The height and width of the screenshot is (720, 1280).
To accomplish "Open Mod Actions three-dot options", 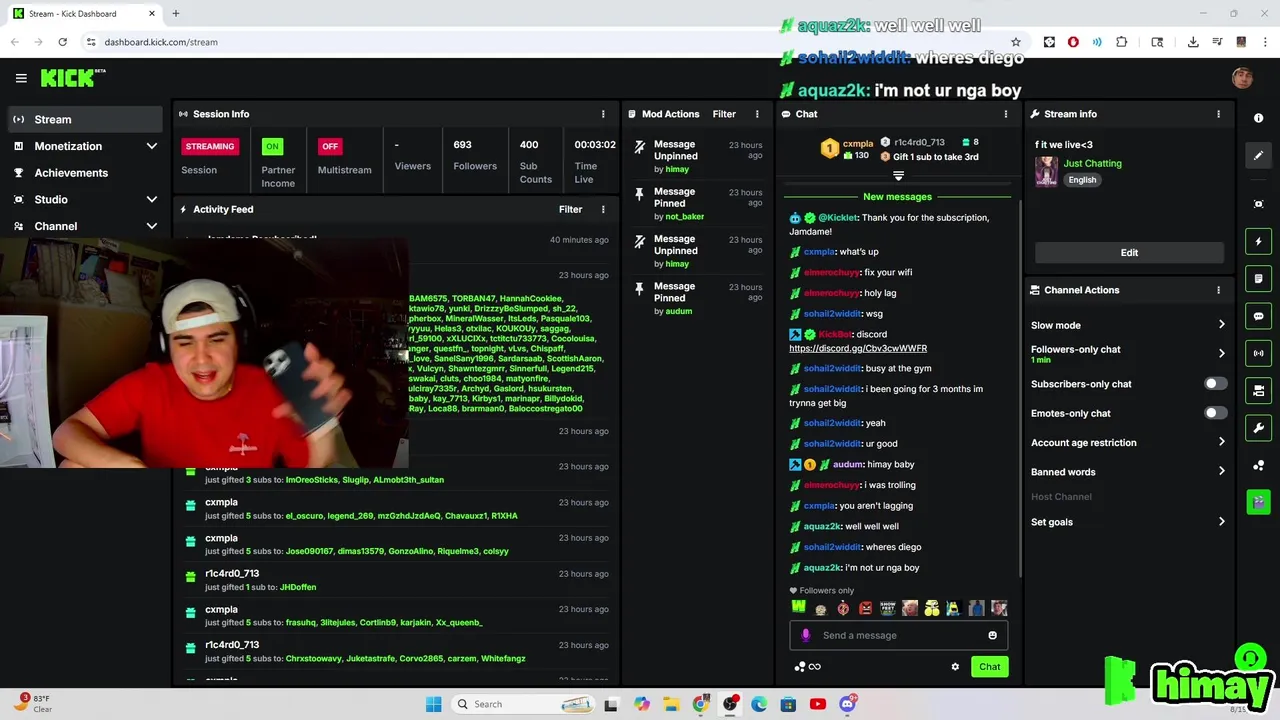I will 757,114.
